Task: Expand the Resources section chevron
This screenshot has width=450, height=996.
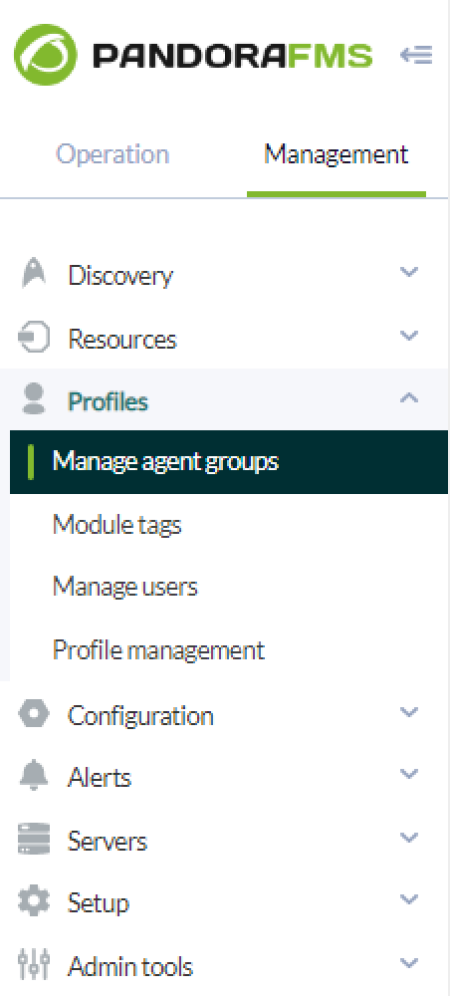Action: click(x=409, y=335)
